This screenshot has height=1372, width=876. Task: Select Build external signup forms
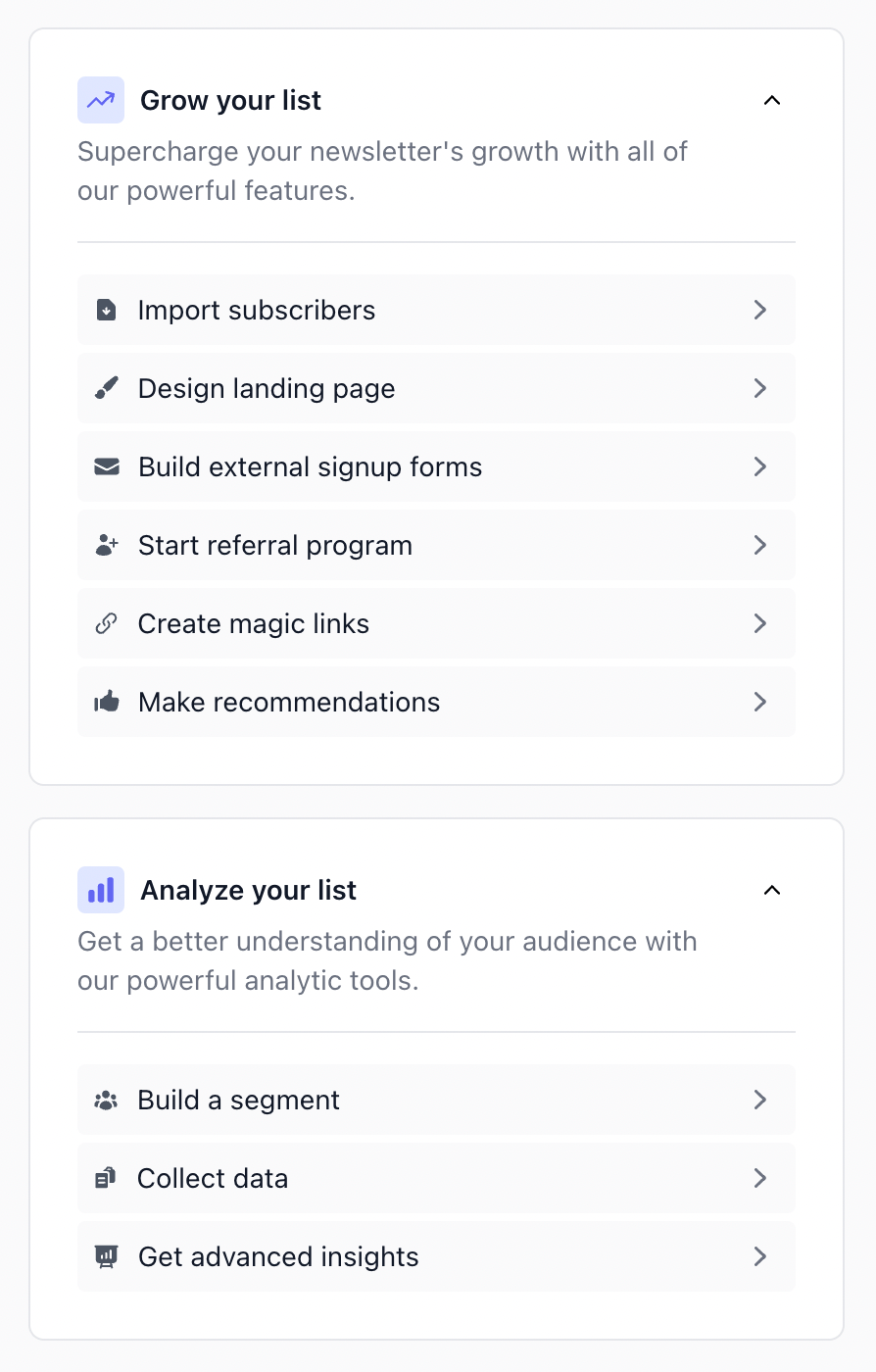pos(436,466)
